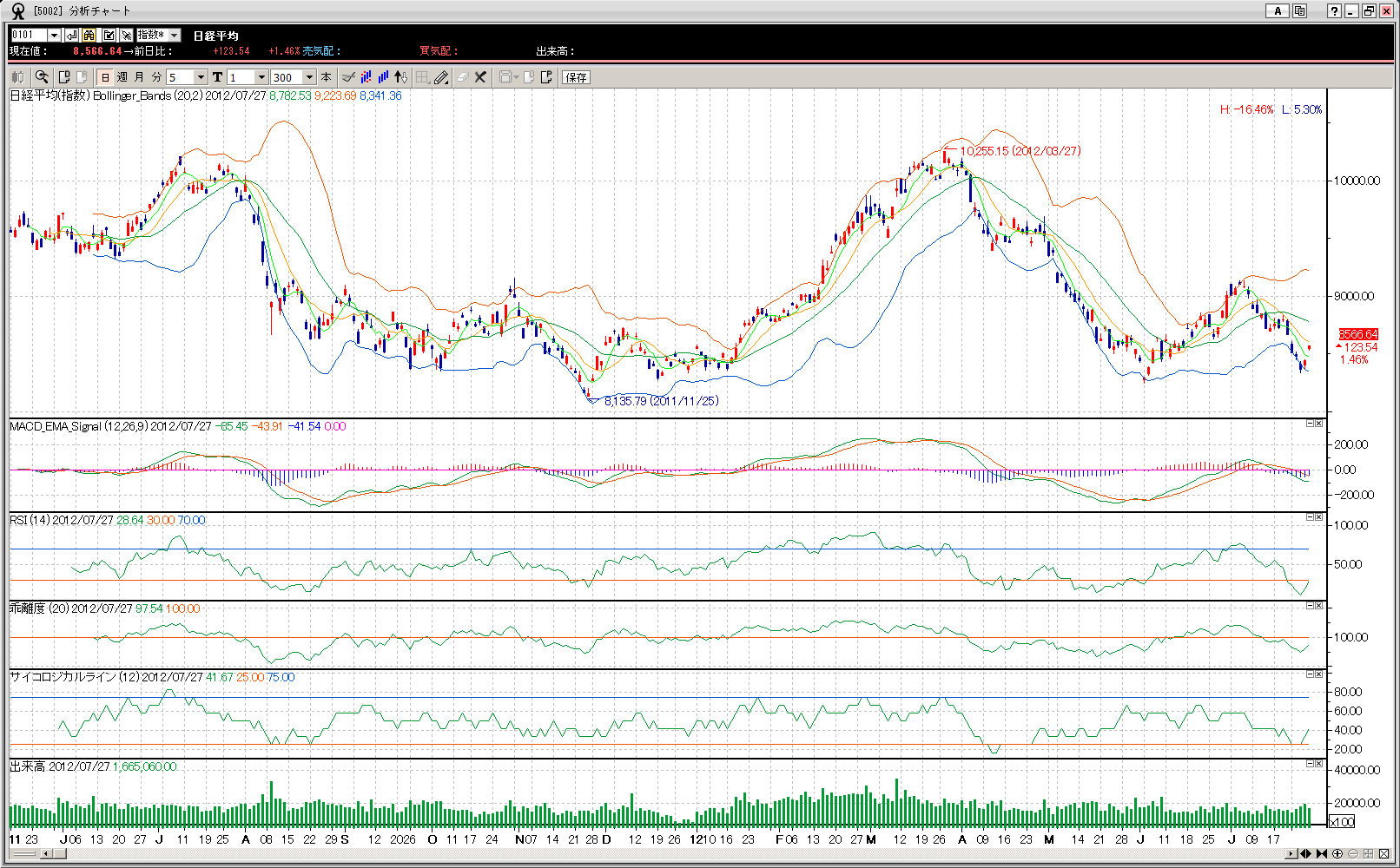The height and width of the screenshot is (868, 1400).
Task: Click the 保存 save button
Action: 576,77
